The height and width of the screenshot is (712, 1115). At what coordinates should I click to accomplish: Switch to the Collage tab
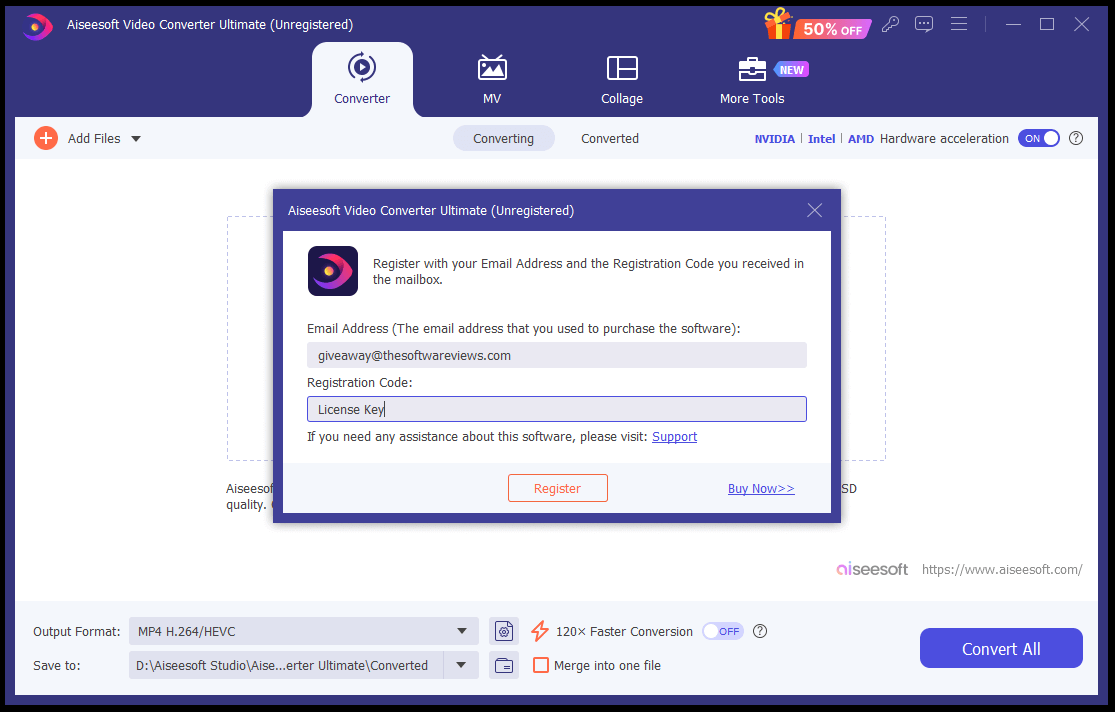pos(622,79)
